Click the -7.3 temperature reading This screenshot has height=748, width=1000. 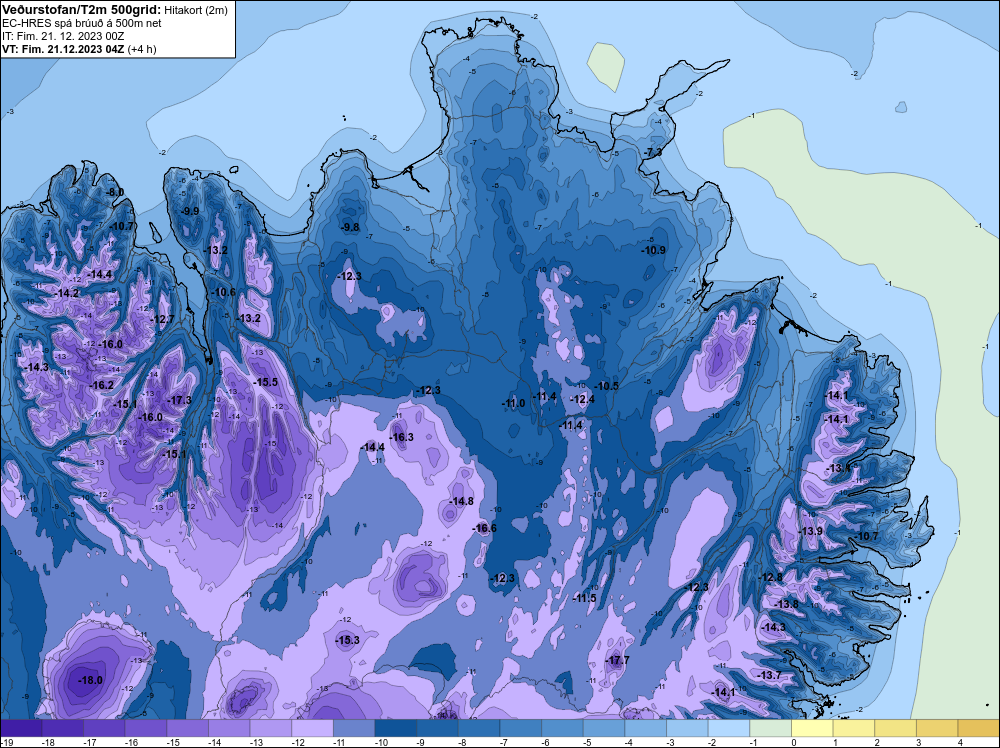coord(653,153)
